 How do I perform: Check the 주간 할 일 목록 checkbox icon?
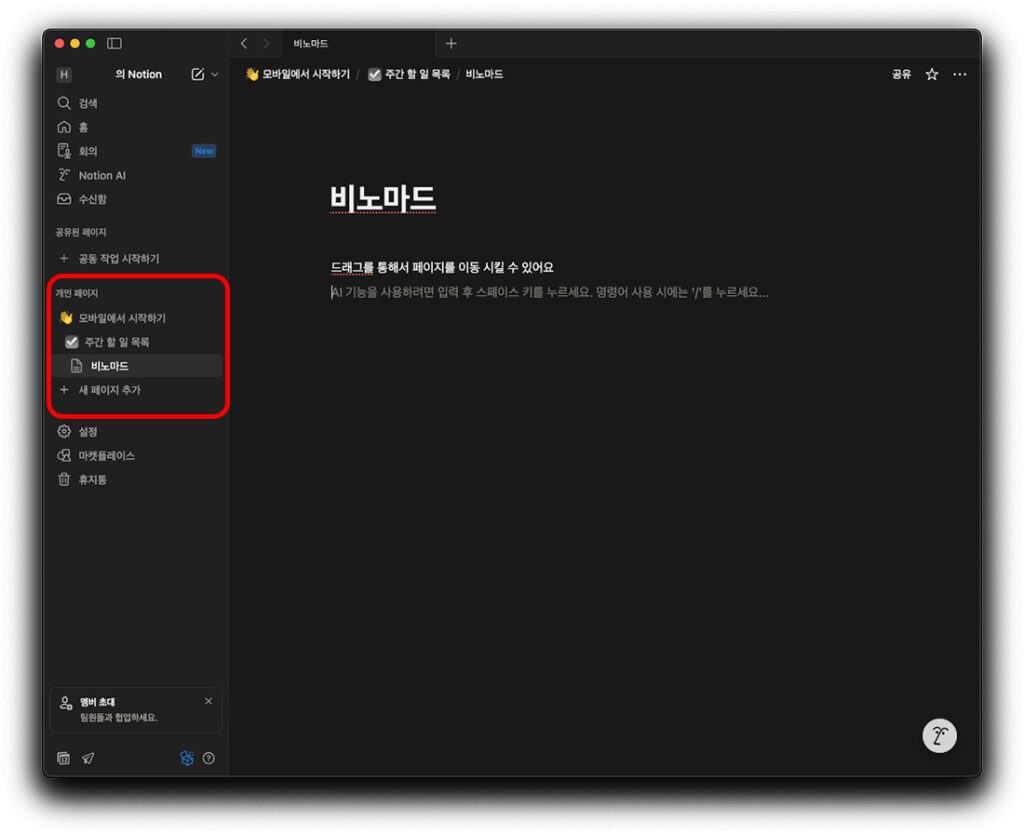tap(70, 341)
